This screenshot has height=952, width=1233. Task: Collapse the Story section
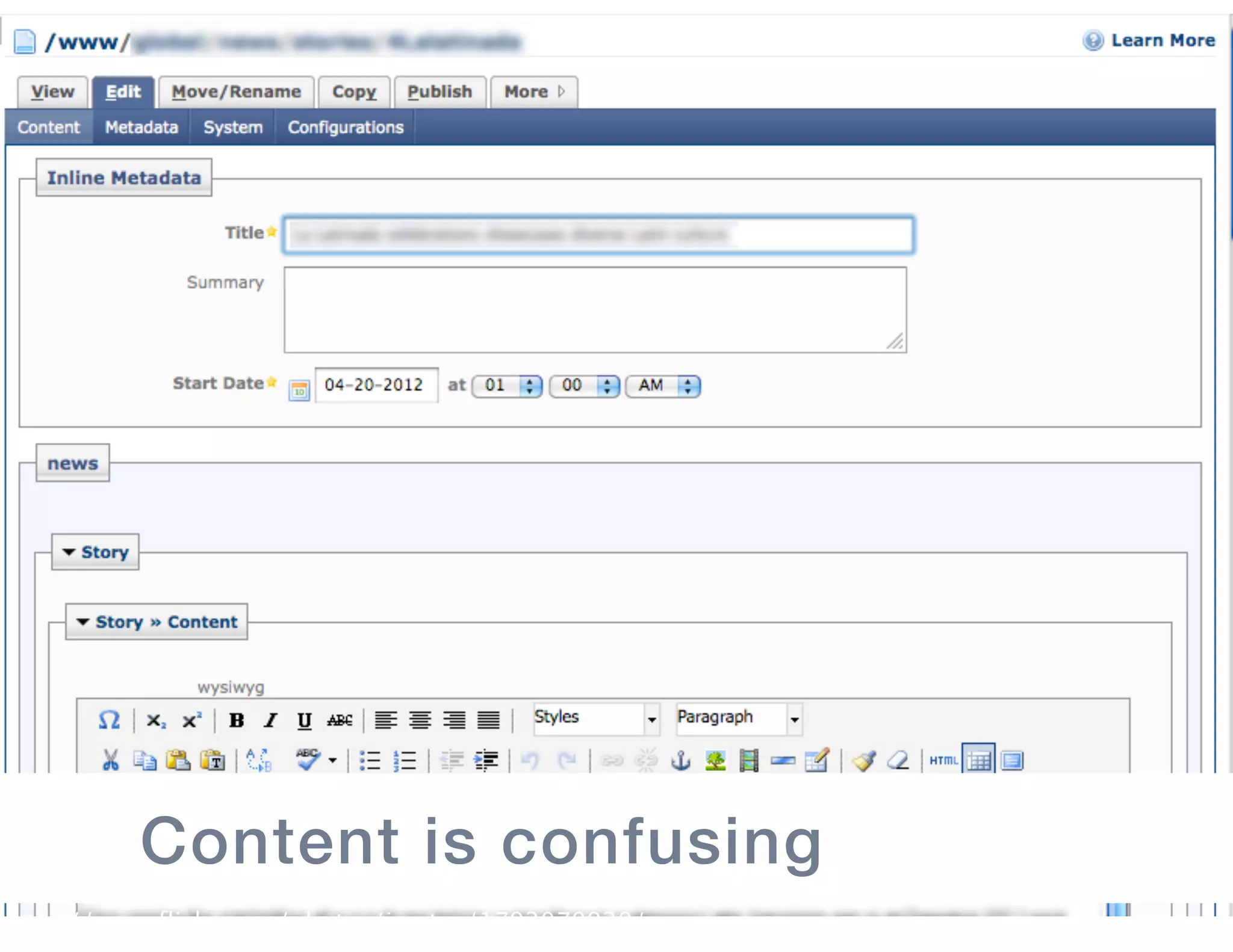(x=95, y=552)
